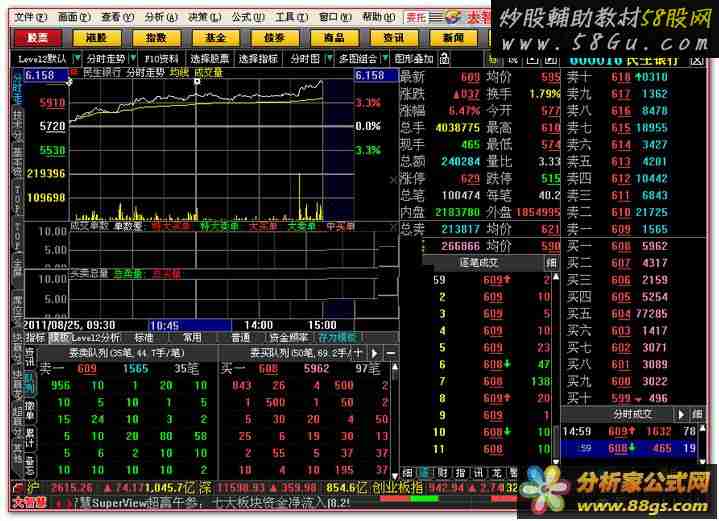719x521 pixels.
Task: Select the 港股 category button
Action: click(x=97, y=38)
